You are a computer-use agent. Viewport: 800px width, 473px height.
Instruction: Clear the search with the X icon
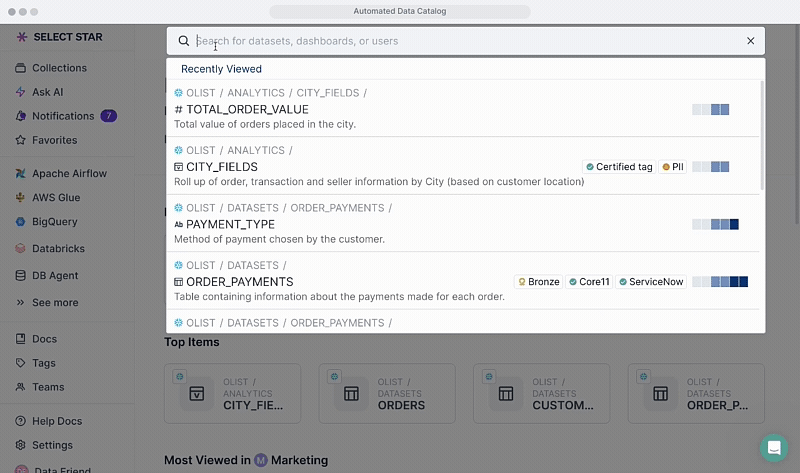[x=750, y=41]
